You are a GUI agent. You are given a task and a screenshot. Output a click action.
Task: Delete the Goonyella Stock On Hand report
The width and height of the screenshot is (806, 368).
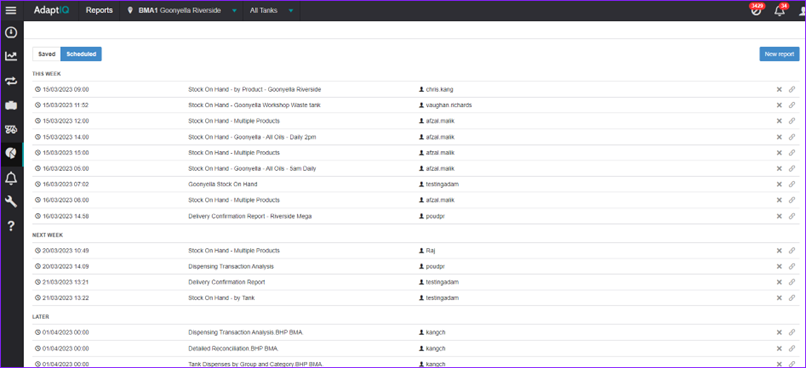[779, 184]
